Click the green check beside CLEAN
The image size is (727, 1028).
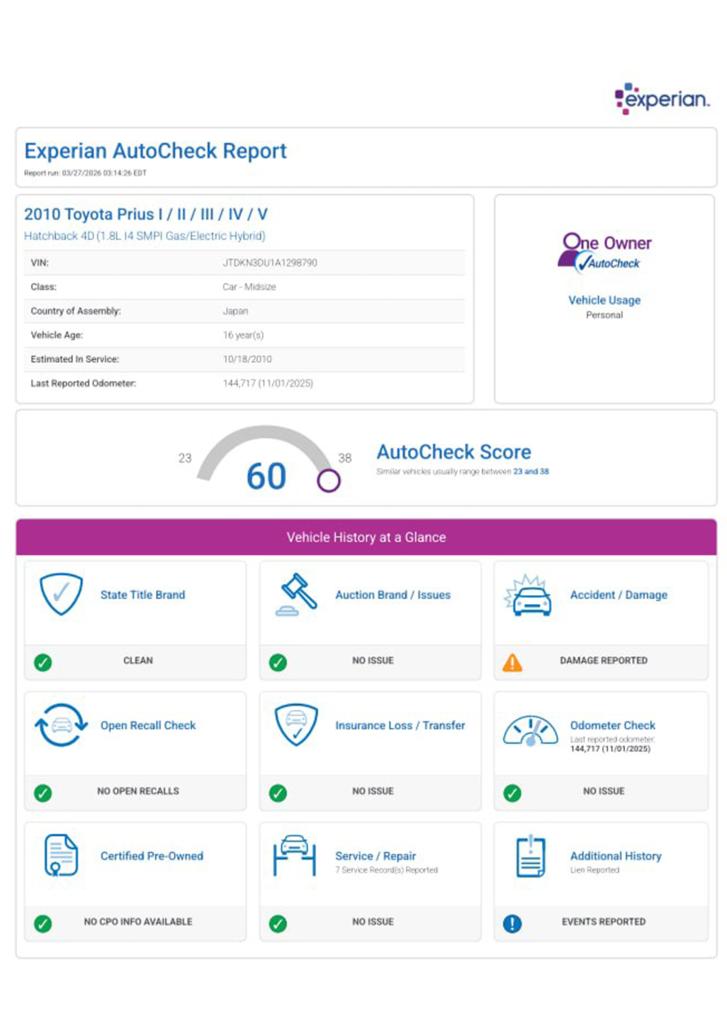[43, 662]
